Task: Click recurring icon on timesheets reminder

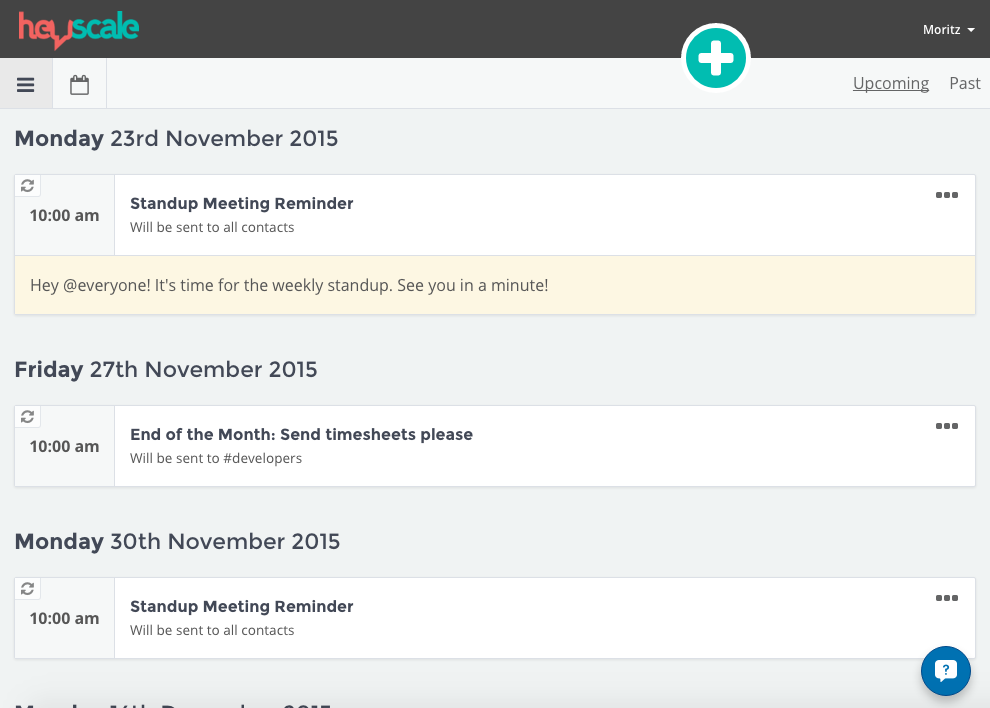Action: click(28, 417)
